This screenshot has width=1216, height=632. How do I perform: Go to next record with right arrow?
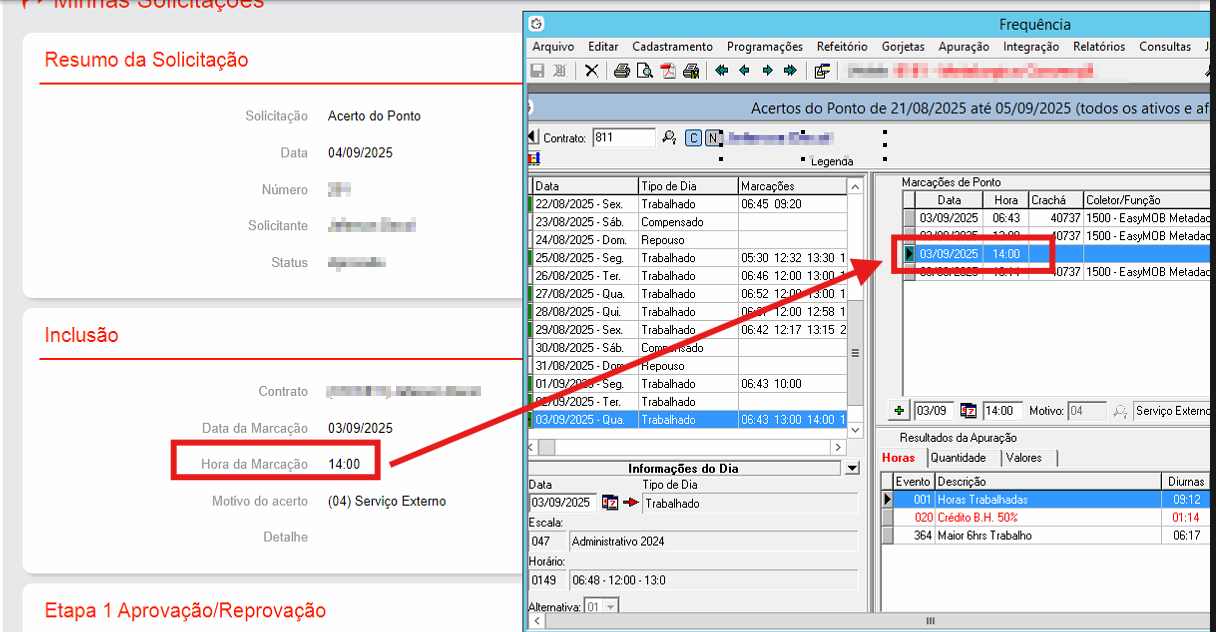767,71
